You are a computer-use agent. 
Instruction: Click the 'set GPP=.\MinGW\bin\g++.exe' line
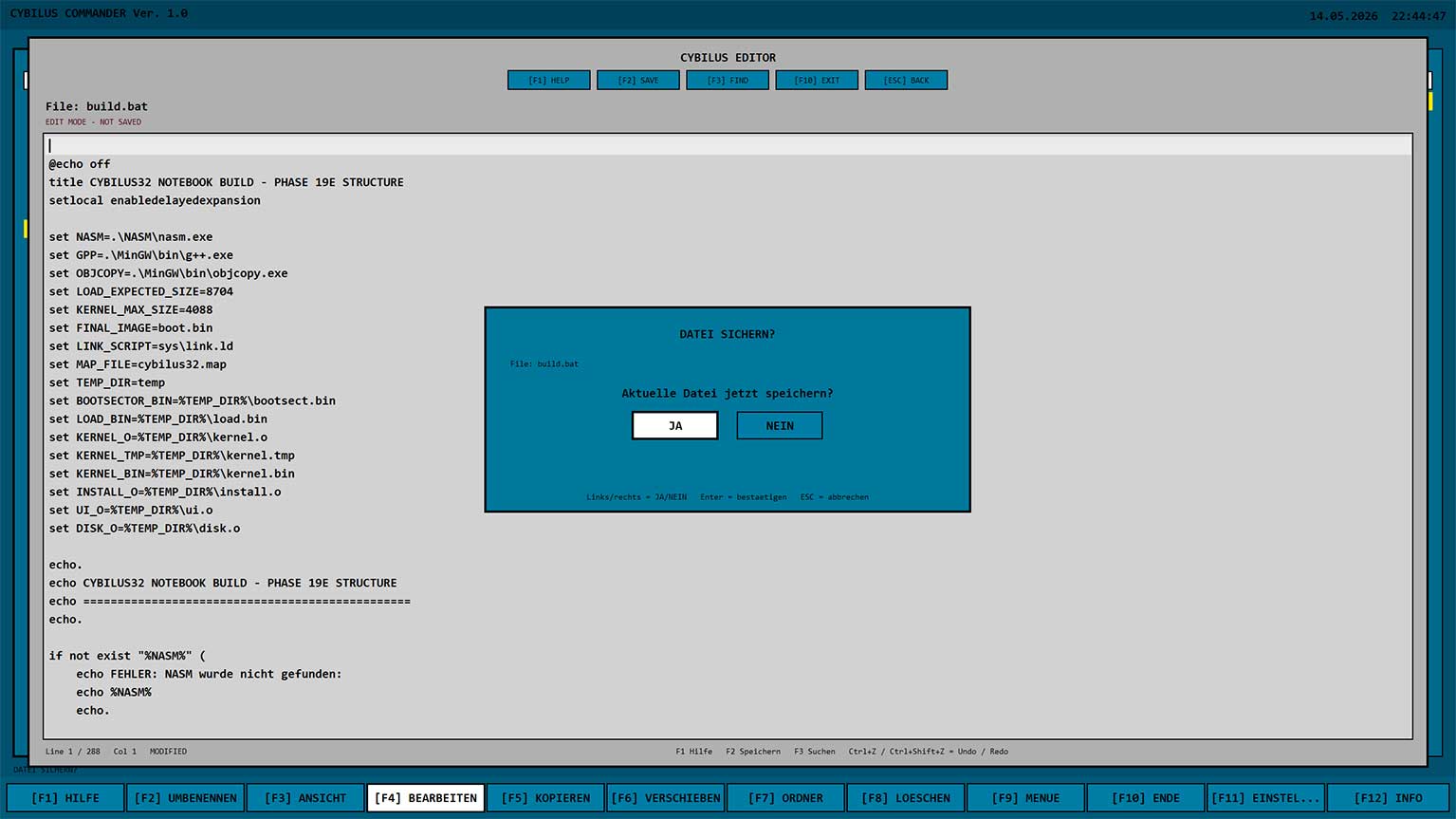click(x=141, y=255)
